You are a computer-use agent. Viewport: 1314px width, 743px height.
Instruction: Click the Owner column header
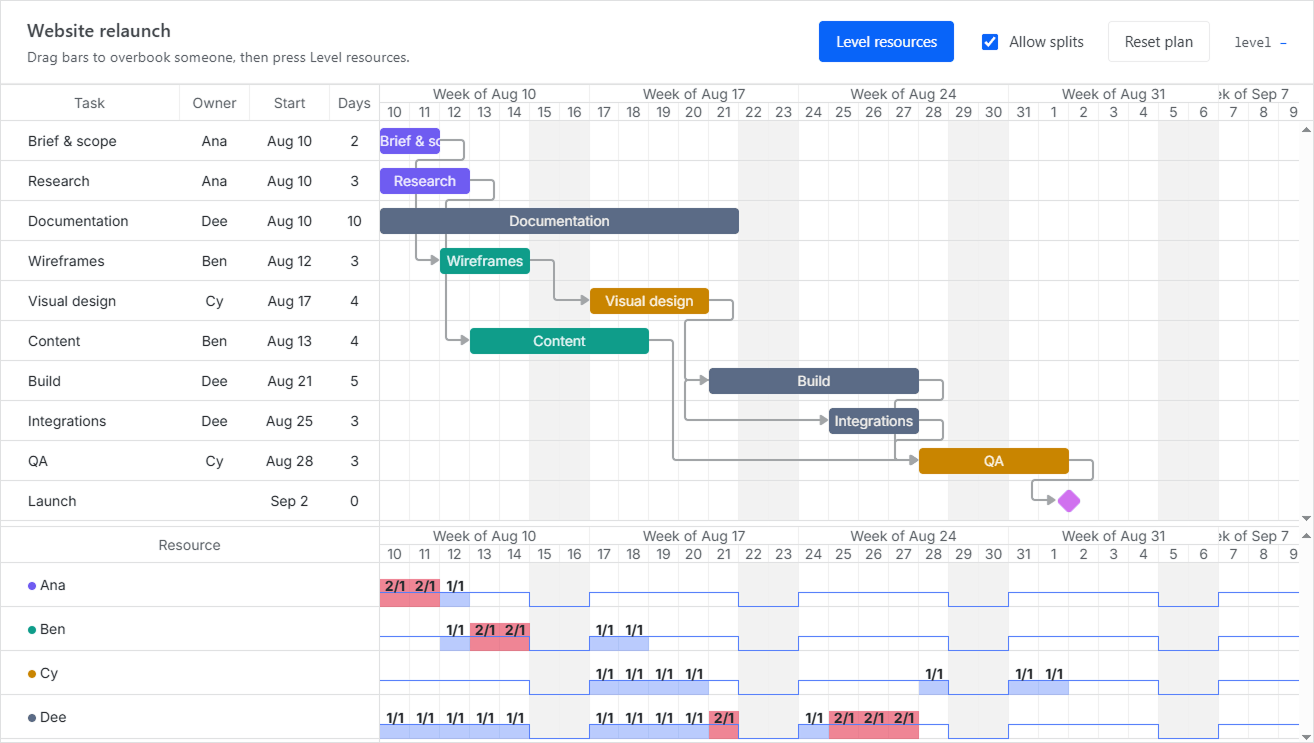(214, 103)
